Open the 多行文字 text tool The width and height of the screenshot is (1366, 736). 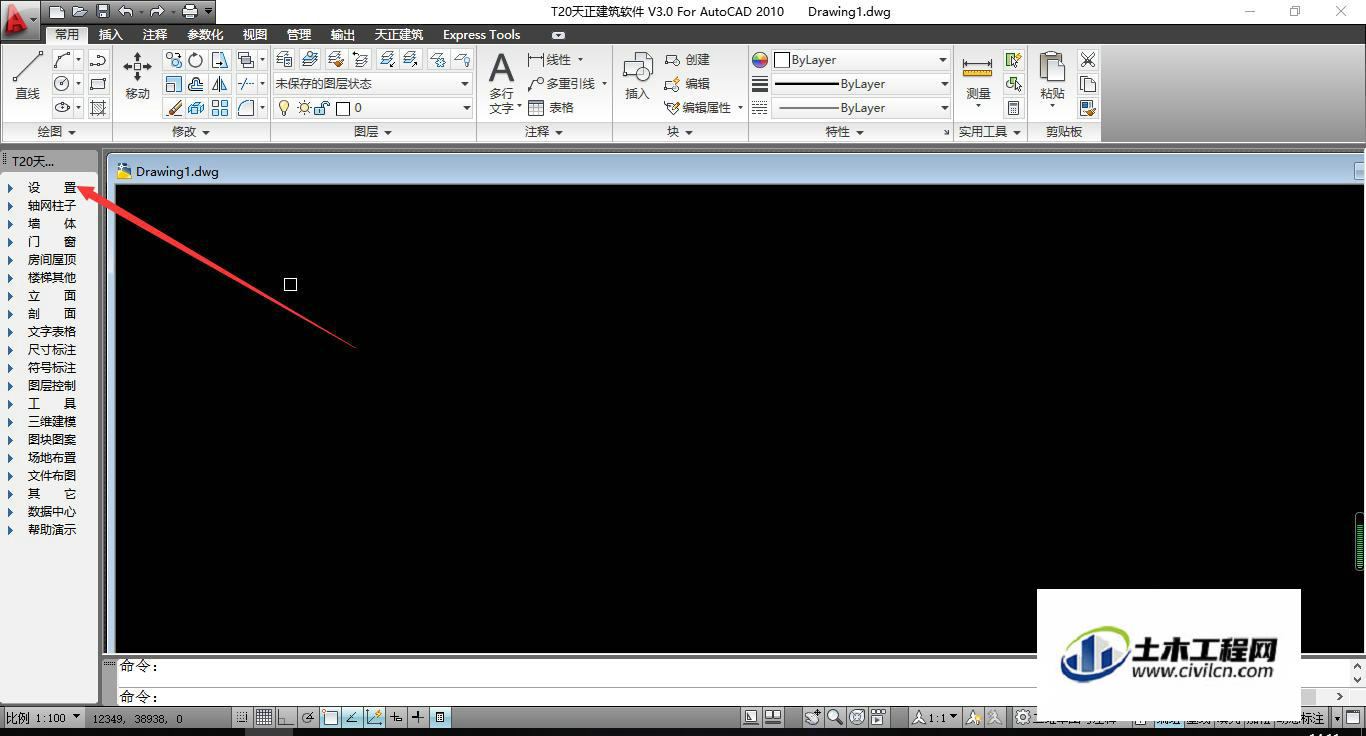tap(502, 83)
